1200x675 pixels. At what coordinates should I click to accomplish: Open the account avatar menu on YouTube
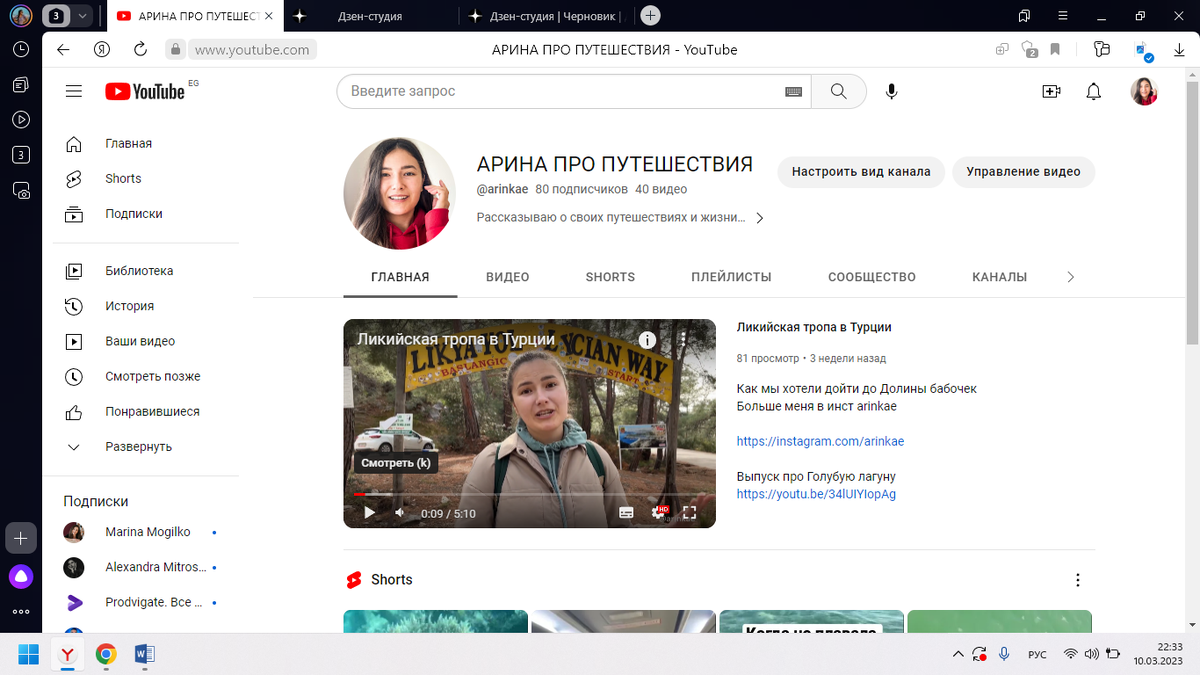pyautogui.click(x=1144, y=91)
